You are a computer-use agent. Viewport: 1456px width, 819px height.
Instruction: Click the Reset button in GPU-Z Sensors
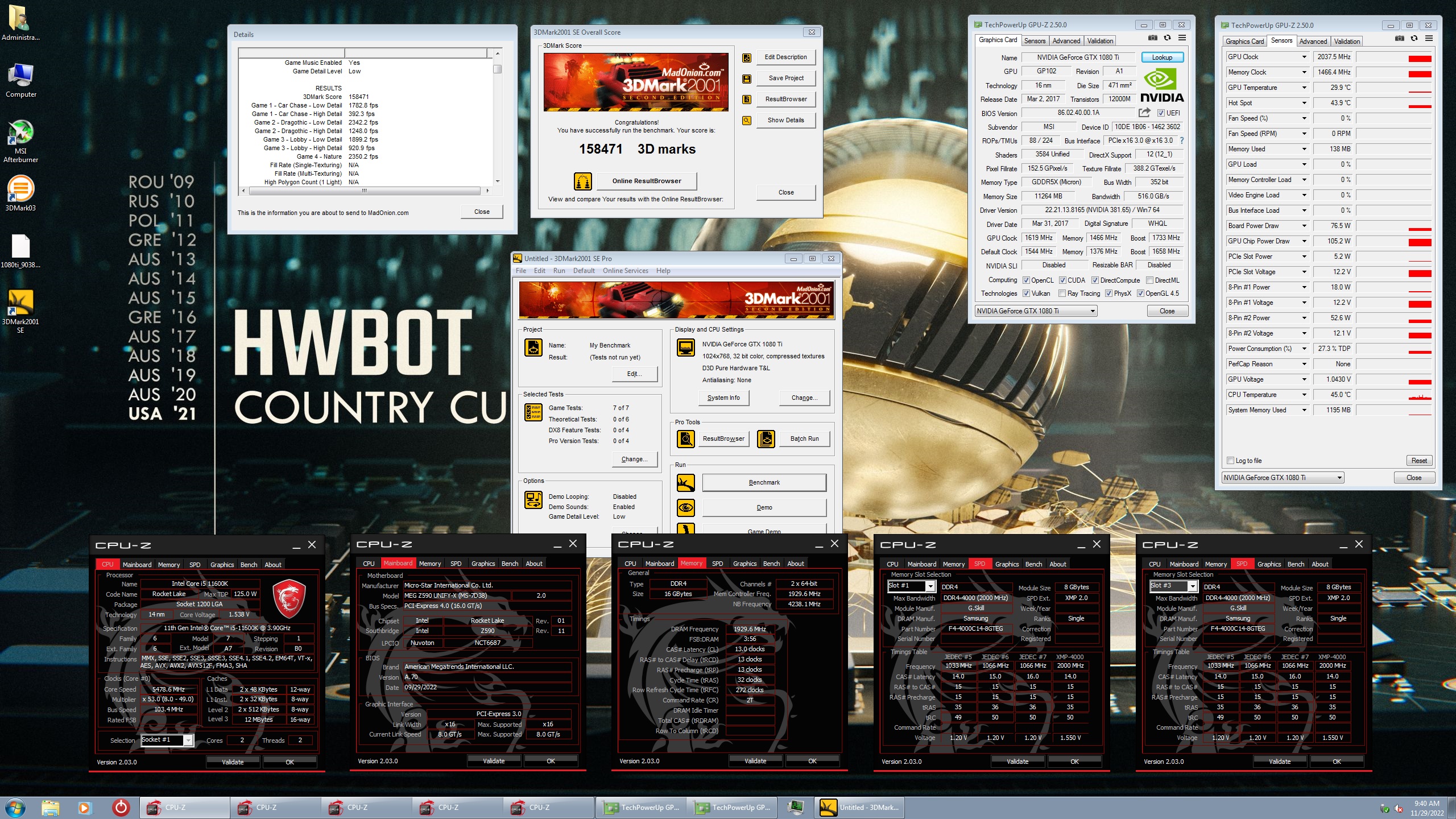(x=1418, y=461)
